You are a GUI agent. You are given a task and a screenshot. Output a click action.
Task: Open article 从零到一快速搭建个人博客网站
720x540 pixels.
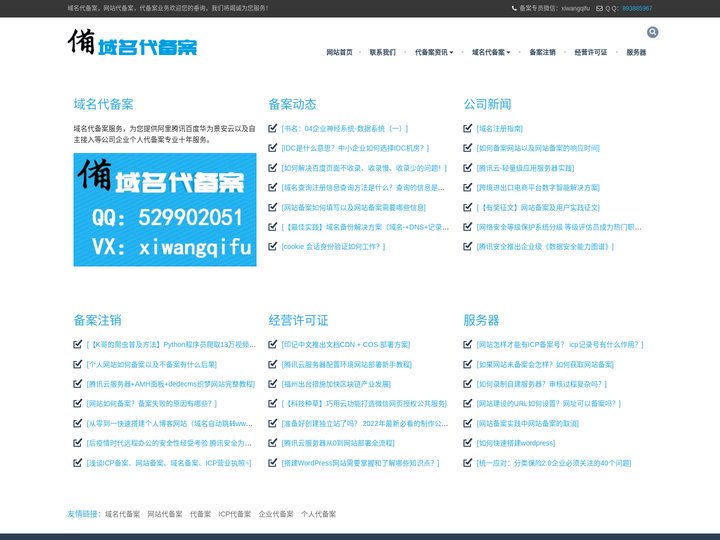coord(169,423)
